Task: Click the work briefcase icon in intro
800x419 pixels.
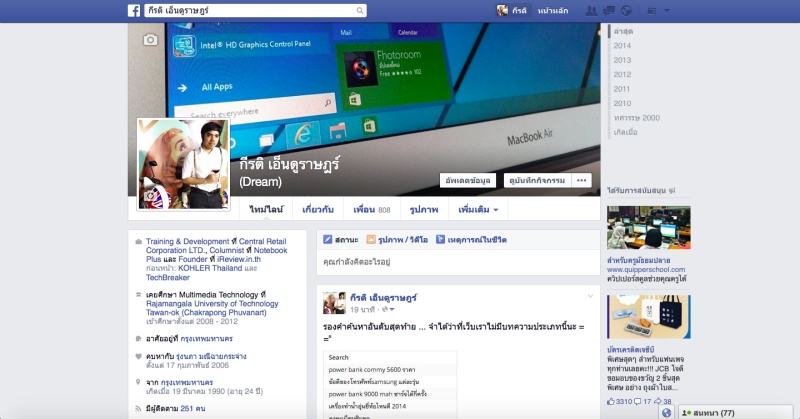Action: point(138,242)
